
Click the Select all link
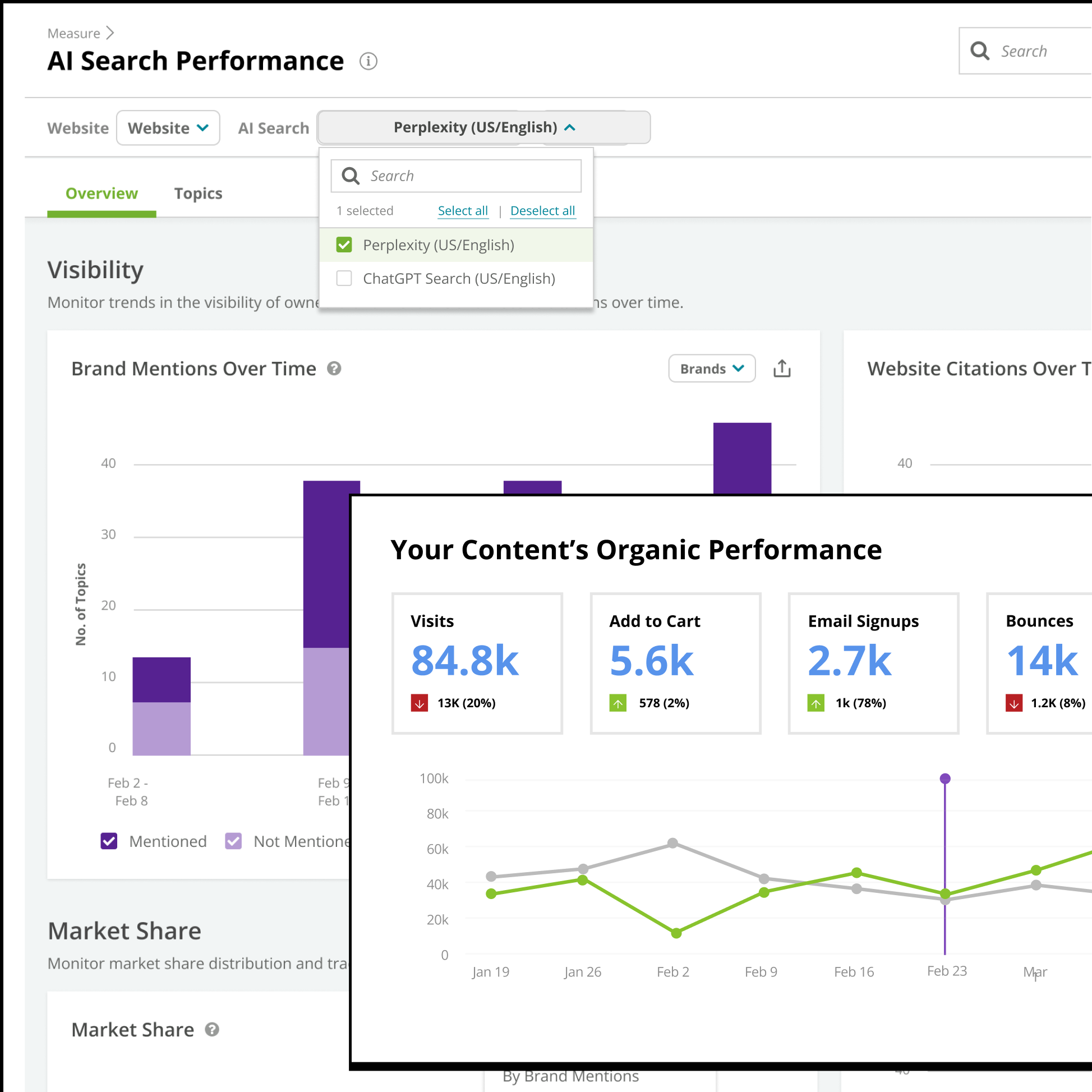(462, 211)
